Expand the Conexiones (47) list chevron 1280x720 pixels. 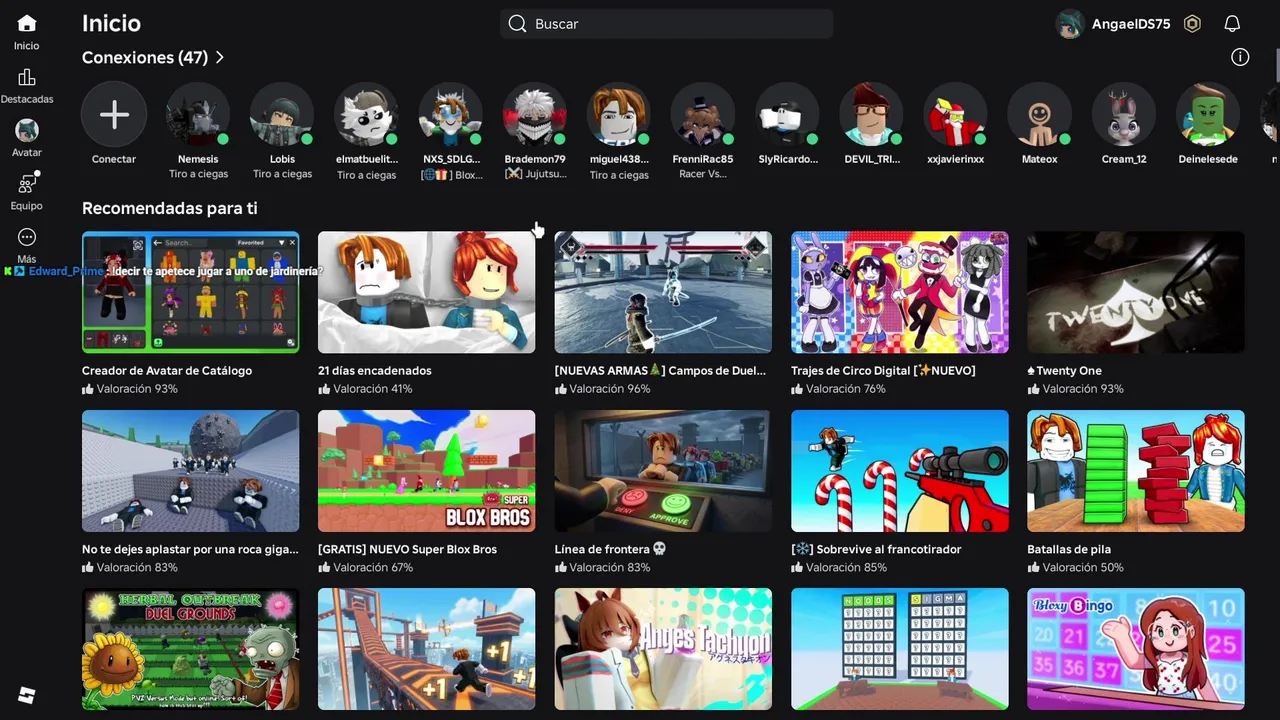pos(220,58)
